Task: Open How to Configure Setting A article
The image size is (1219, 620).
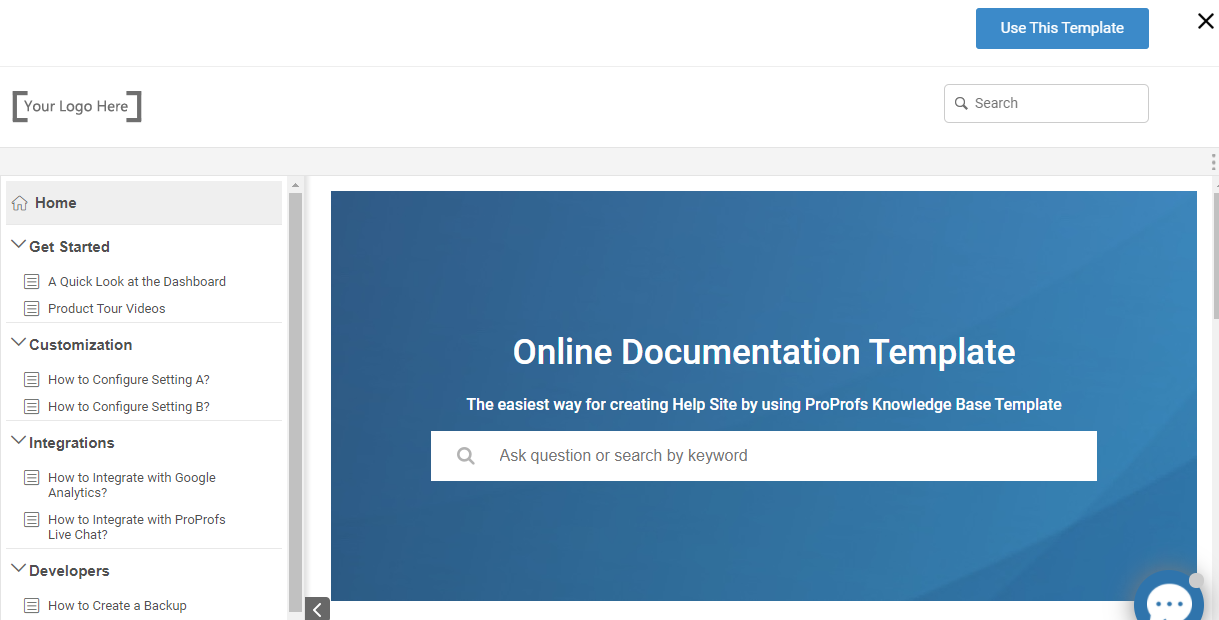Action: (129, 380)
